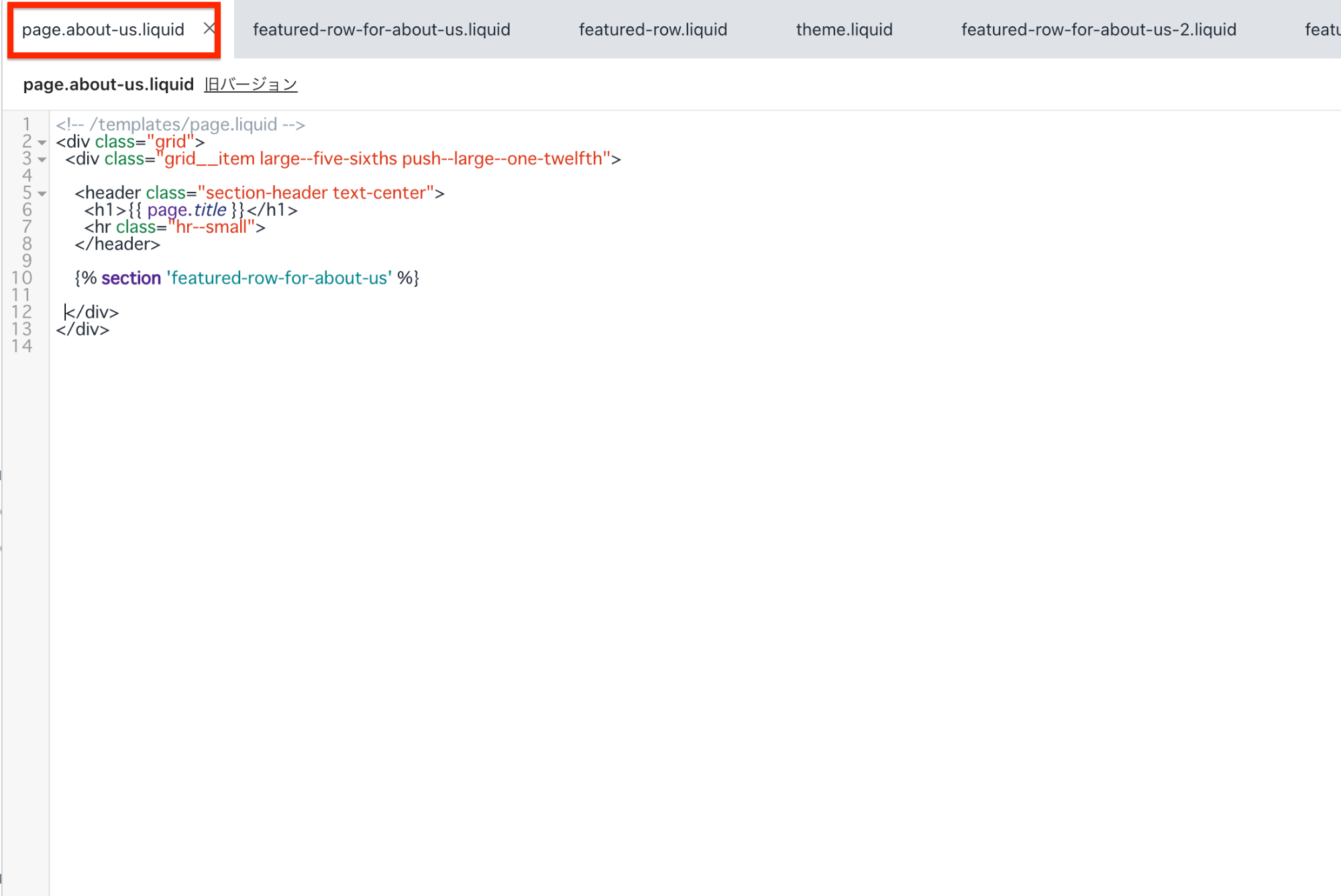Click the page.about-us.liquid file heading

point(108,85)
